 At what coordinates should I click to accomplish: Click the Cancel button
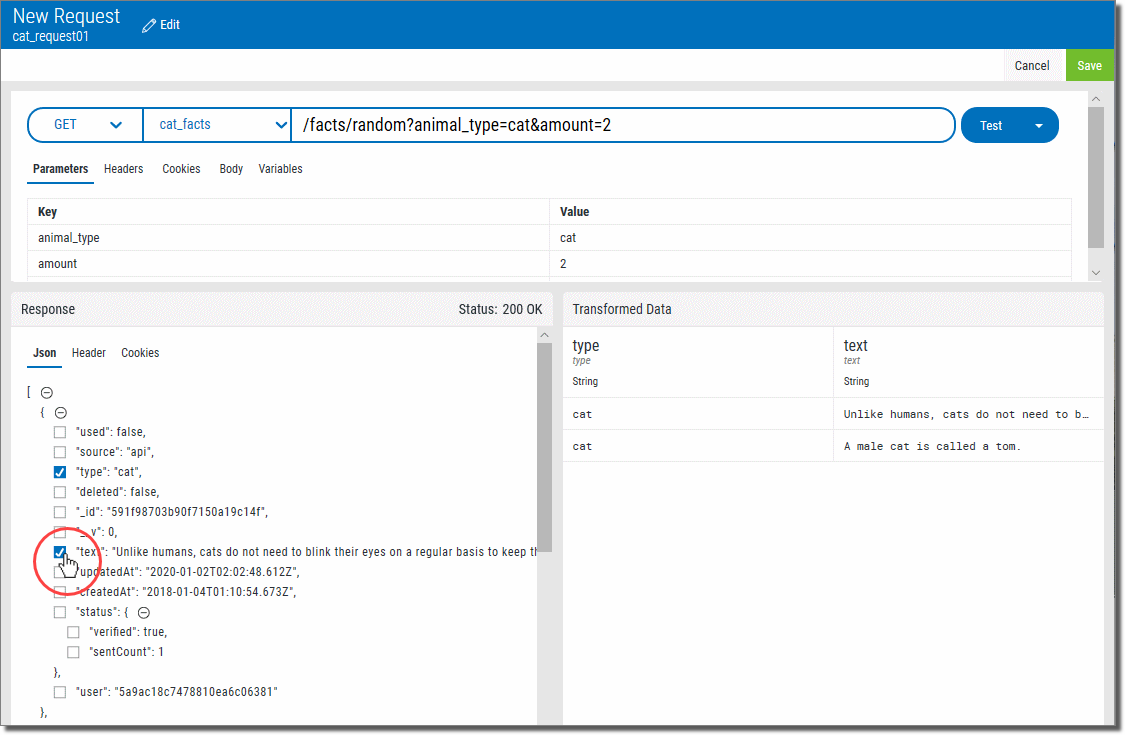[1031, 66]
